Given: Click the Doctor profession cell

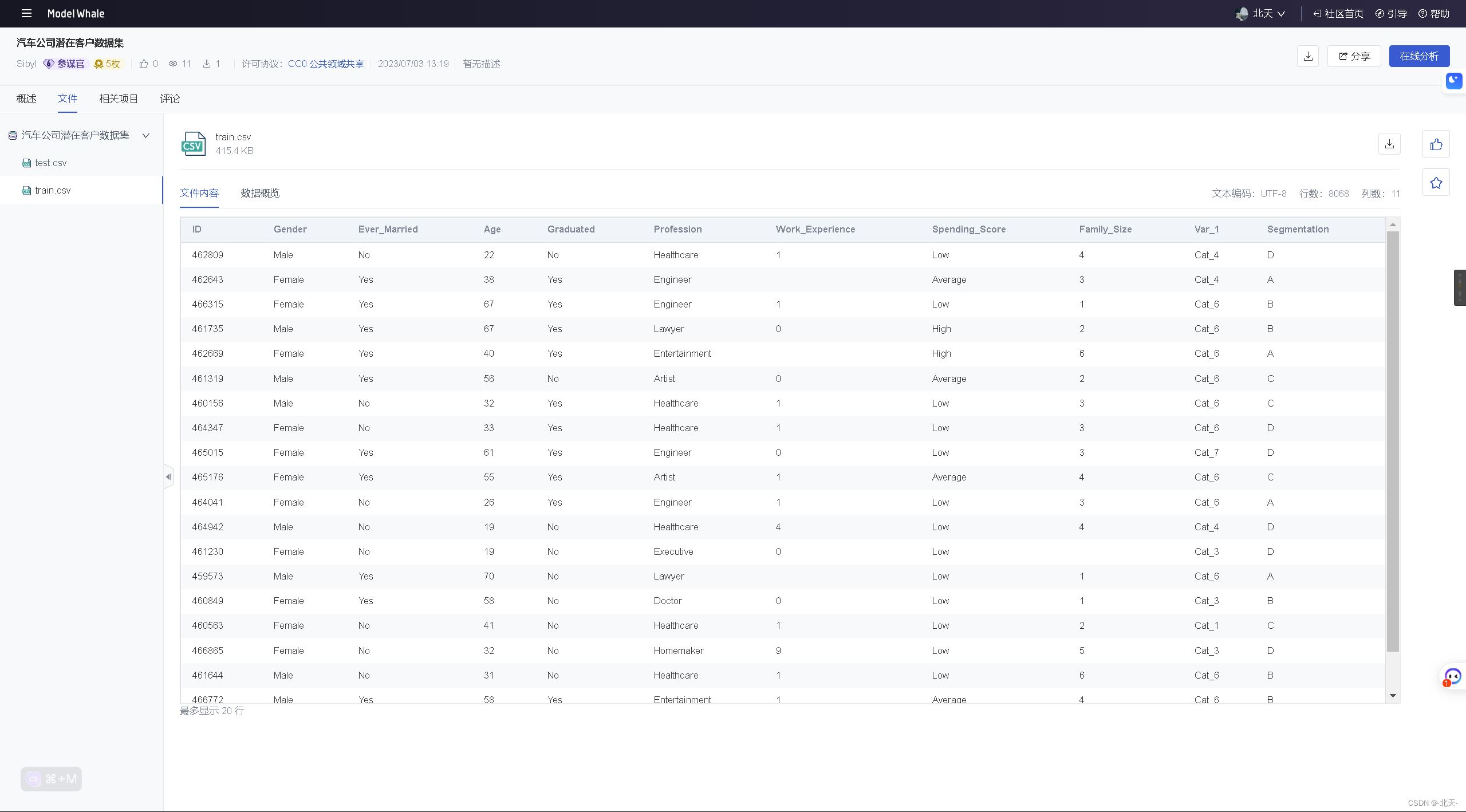Looking at the screenshot, I should [x=668, y=601].
